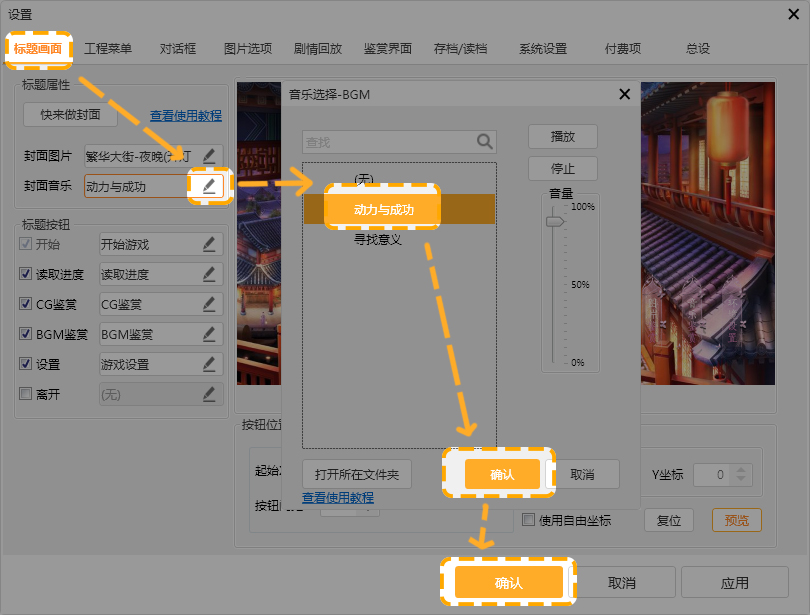Click the 音量 volume slider handle
The width and height of the screenshot is (810, 615).
coord(554,222)
